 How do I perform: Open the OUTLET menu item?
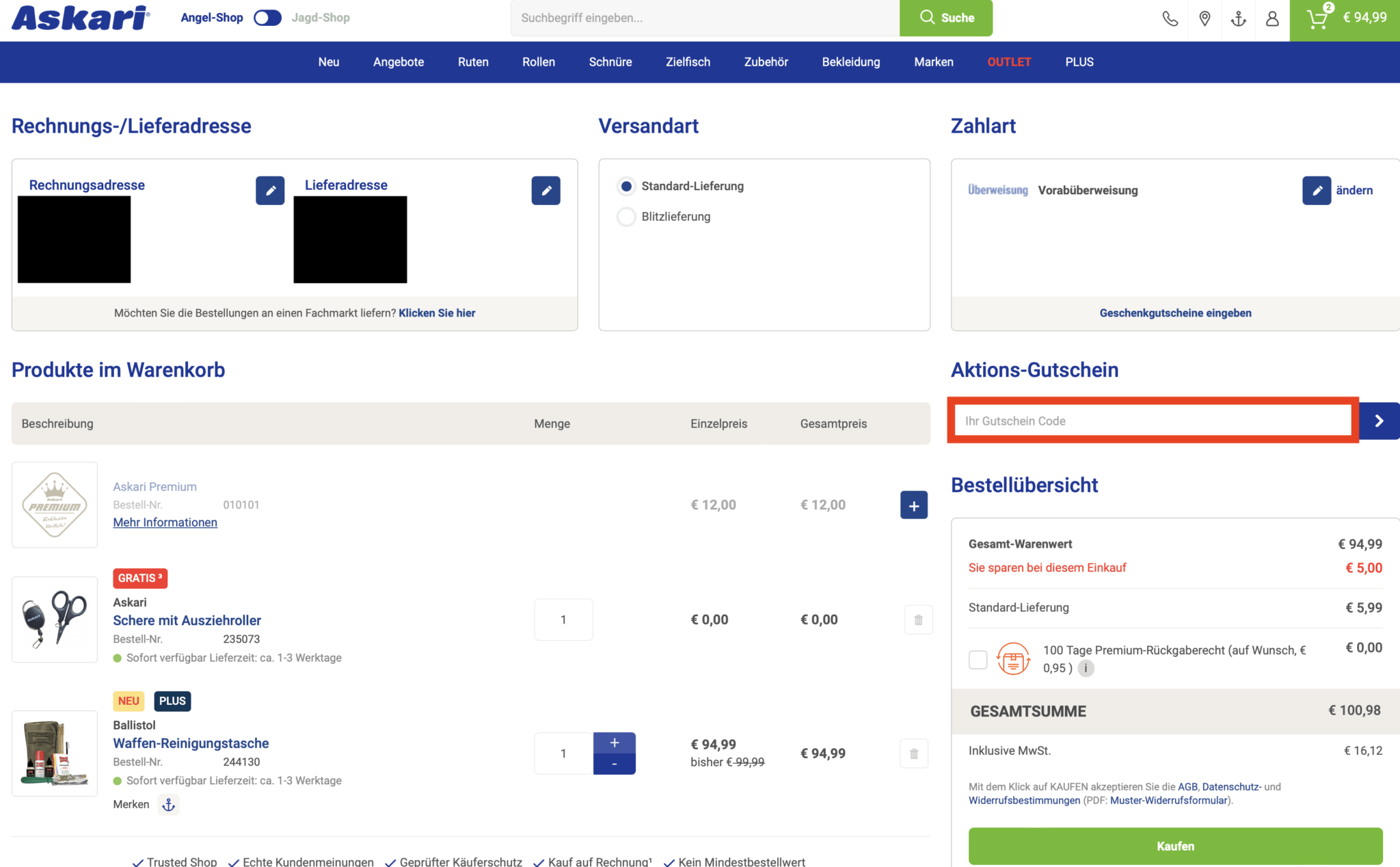tap(1008, 62)
